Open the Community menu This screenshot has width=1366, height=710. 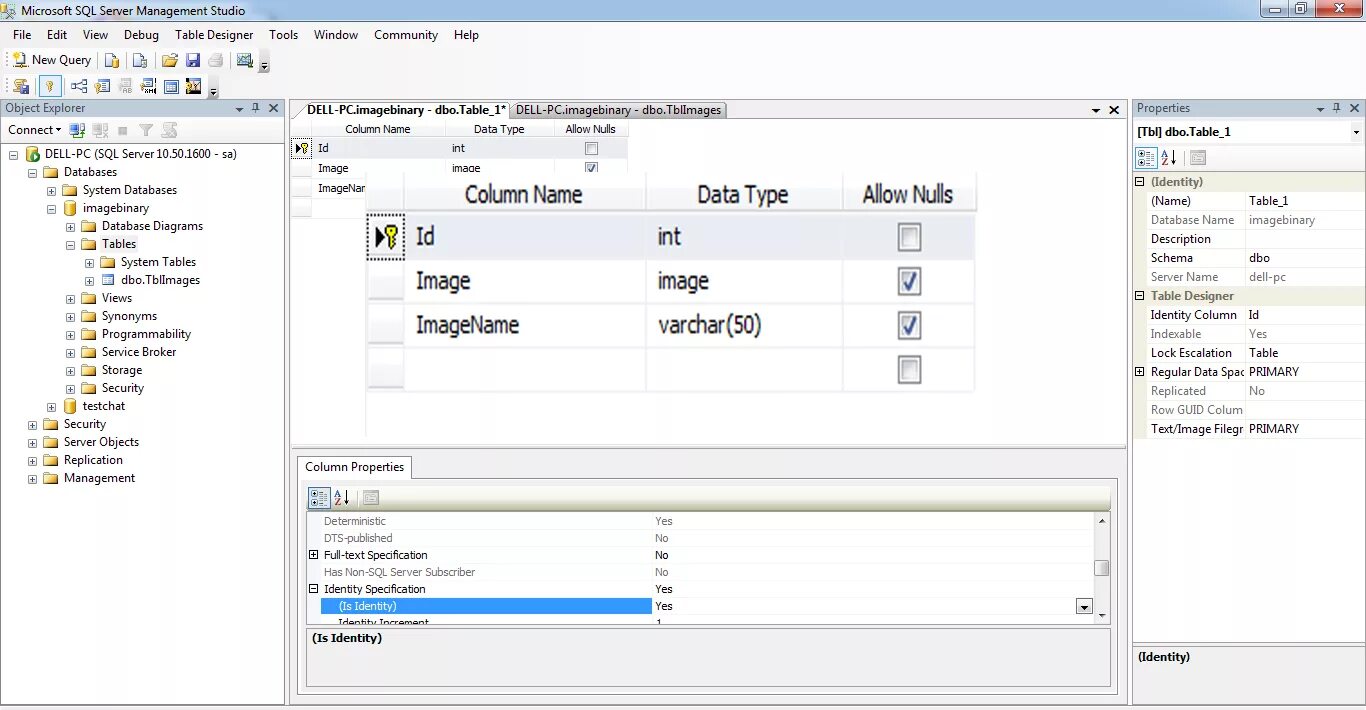point(406,34)
